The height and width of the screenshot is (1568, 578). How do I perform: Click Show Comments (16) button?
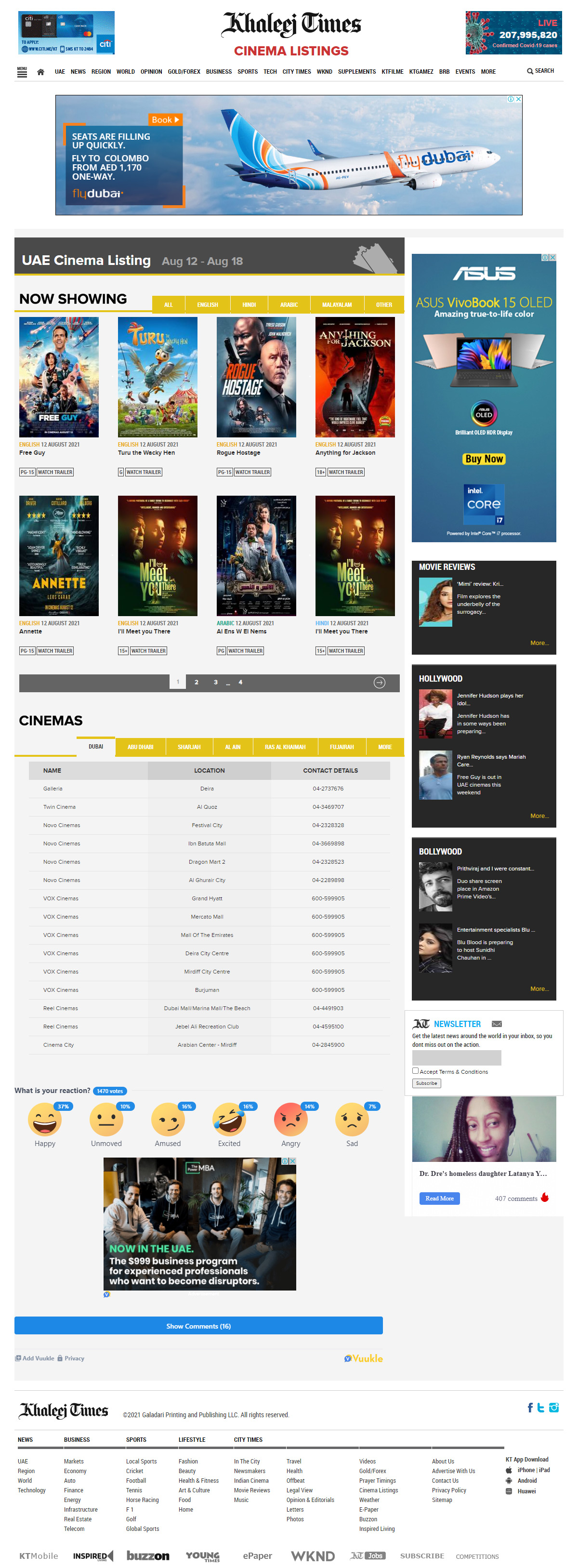(198, 1326)
